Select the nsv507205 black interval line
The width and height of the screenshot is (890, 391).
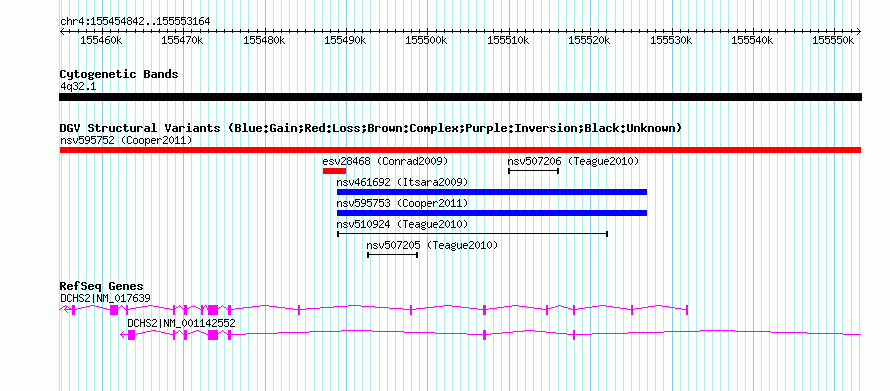click(x=393, y=255)
